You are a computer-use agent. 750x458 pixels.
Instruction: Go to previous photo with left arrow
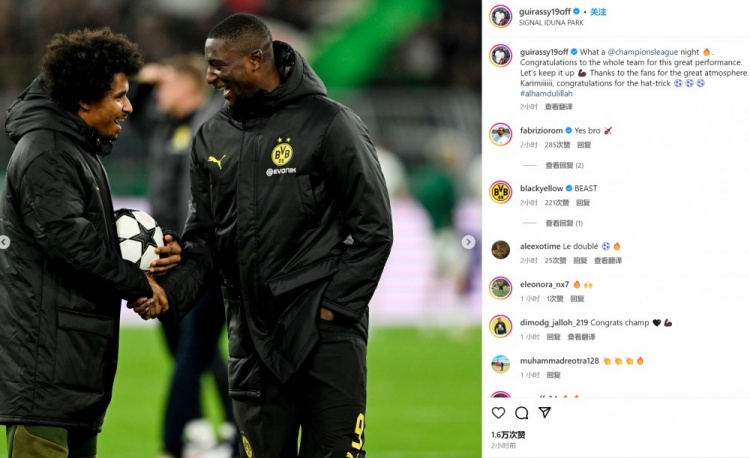coord(4,242)
